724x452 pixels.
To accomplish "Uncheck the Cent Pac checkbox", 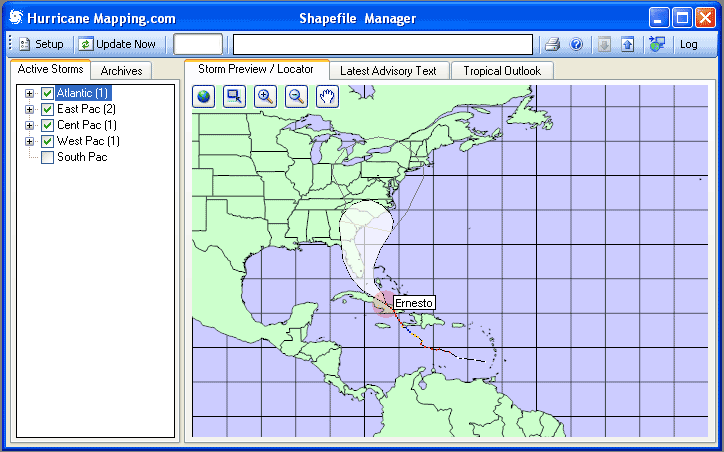I will tap(47, 126).
